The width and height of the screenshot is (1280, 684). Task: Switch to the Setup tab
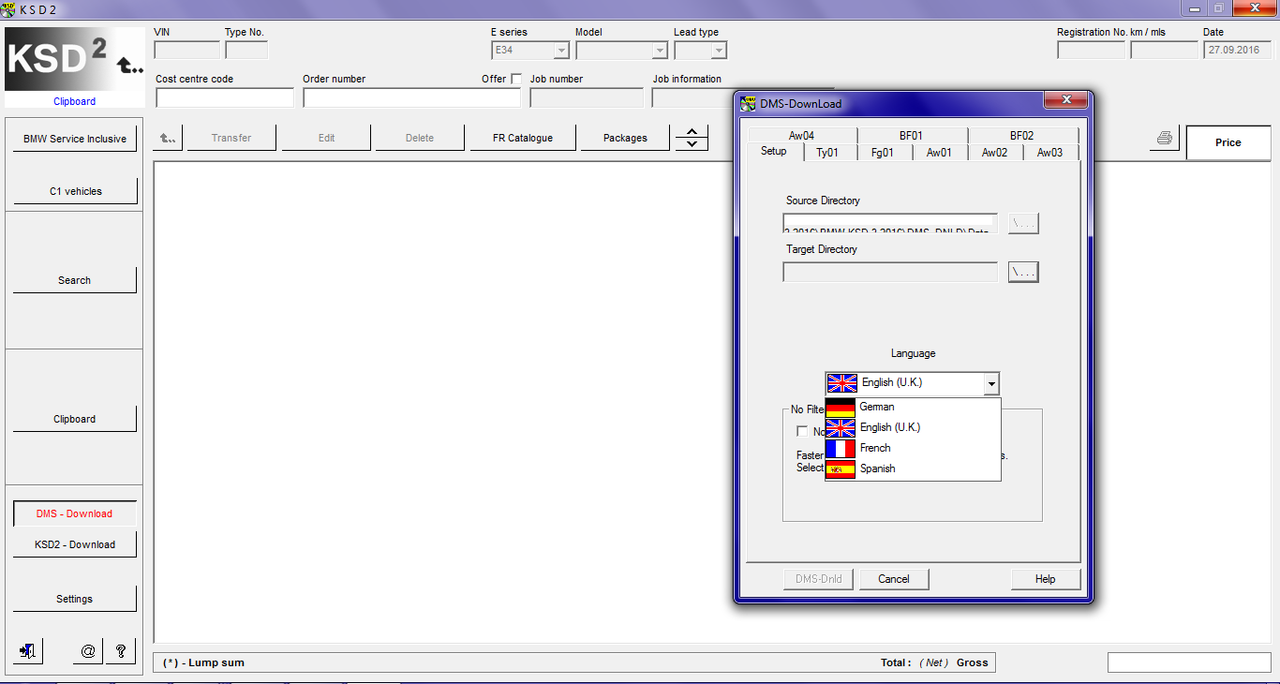774,151
